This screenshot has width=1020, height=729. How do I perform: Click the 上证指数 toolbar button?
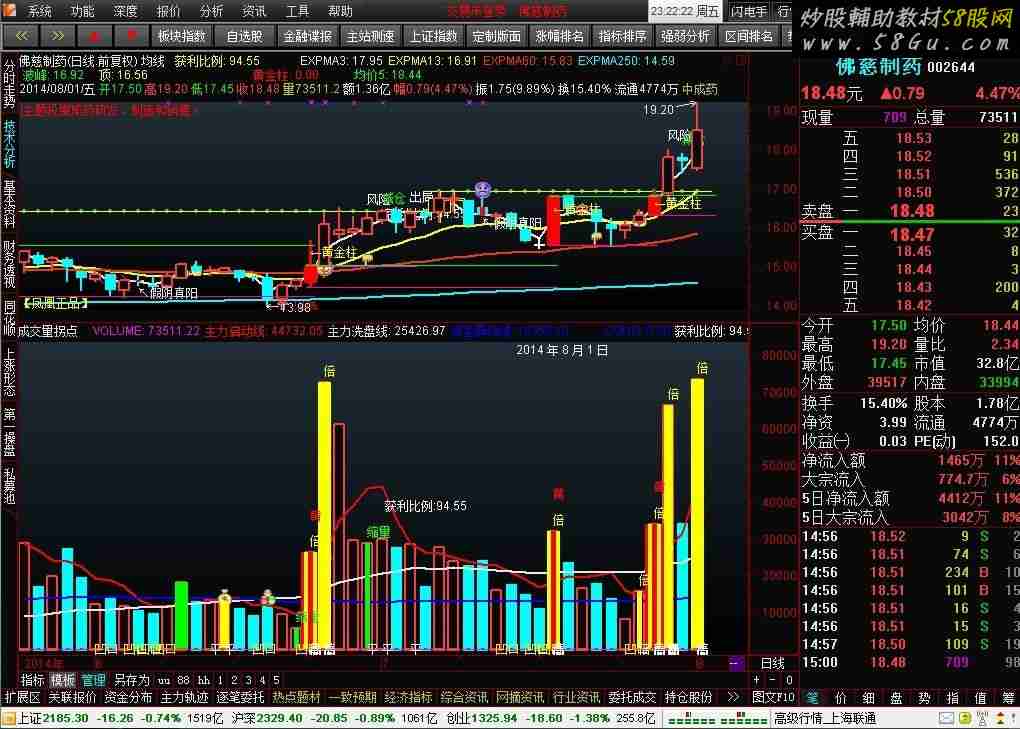pos(433,36)
